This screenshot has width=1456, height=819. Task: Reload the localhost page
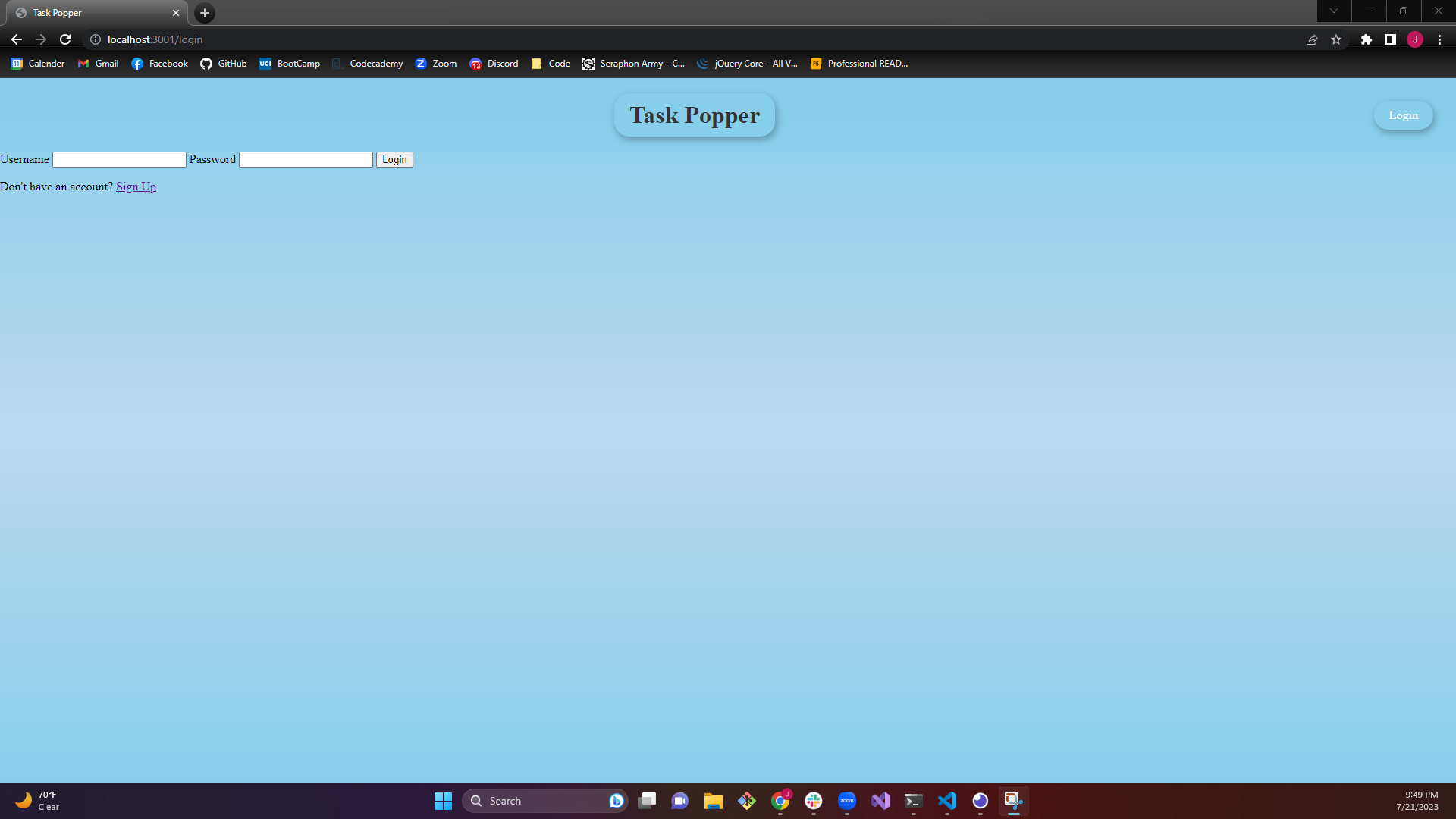click(x=65, y=39)
